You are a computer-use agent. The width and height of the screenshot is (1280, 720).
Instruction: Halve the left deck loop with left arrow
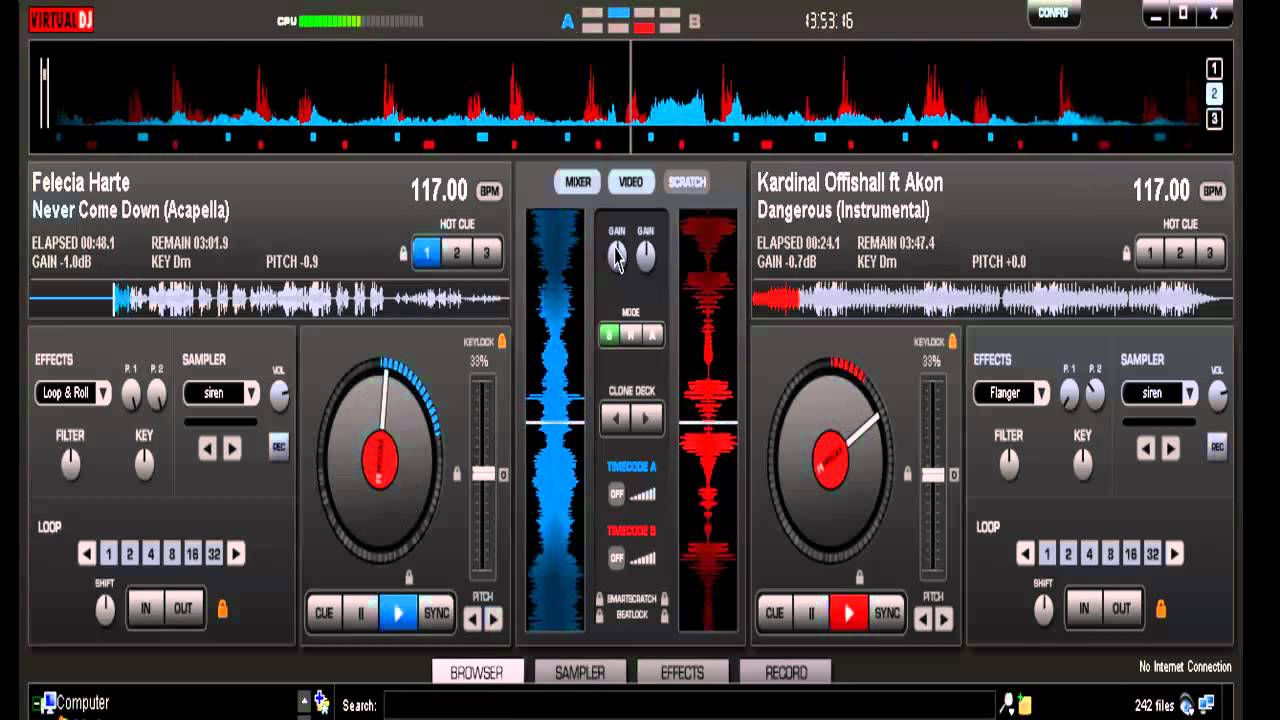pyautogui.click(x=87, y=553)
